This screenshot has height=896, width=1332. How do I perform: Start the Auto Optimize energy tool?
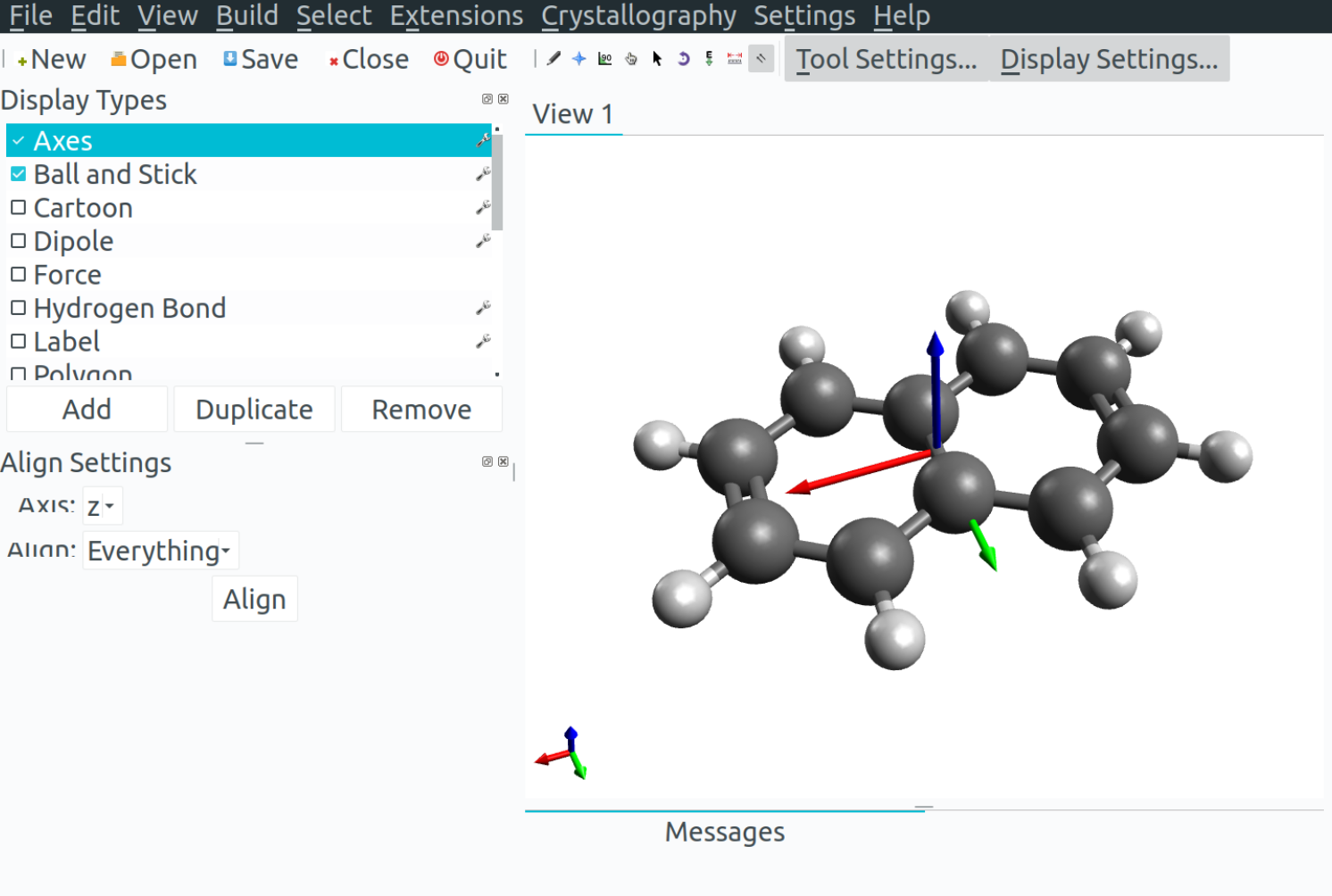709,59
